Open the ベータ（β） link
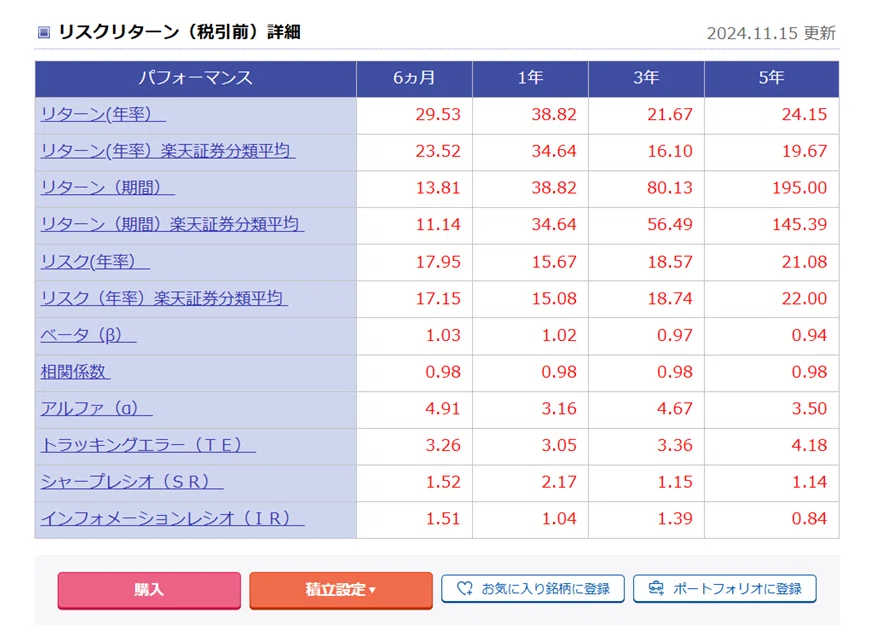882x643 pixels. [88, 335]
